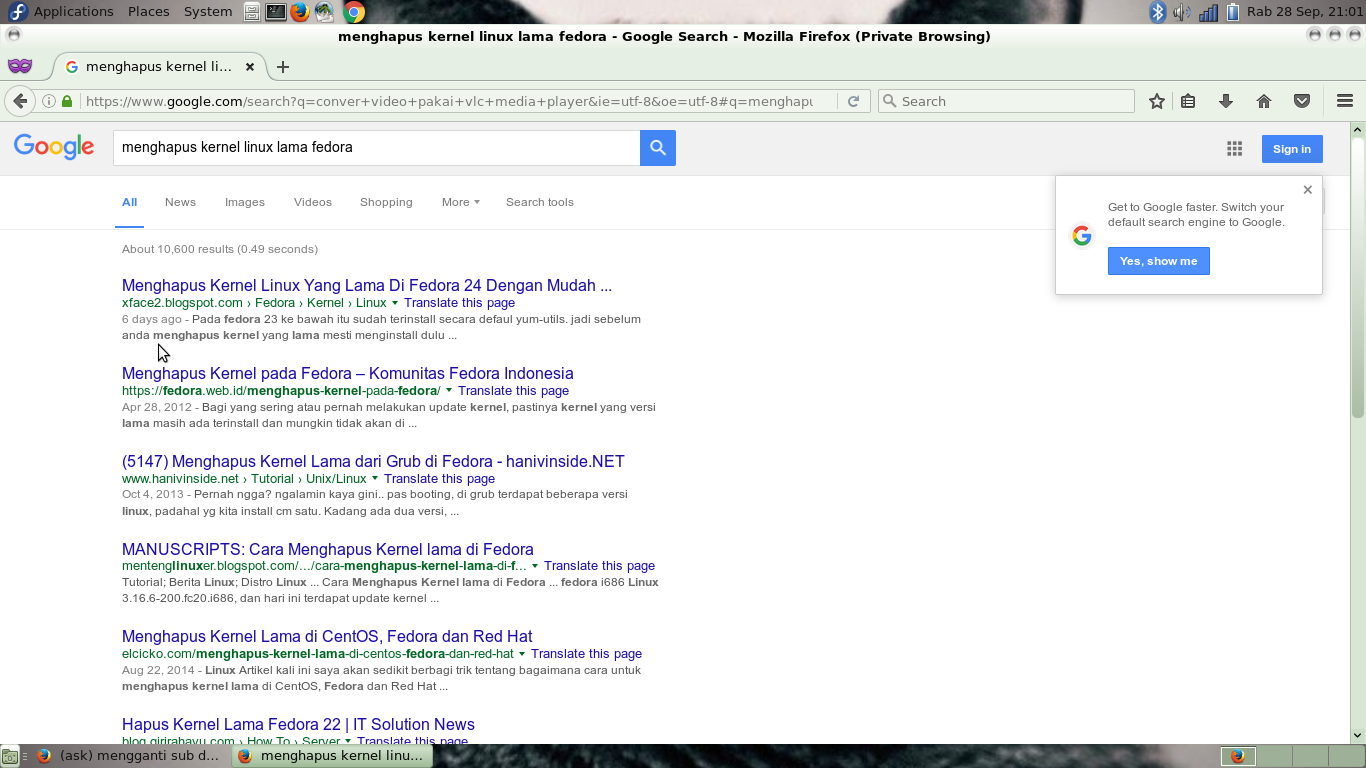
Task: Open 'Menghapus Kernel Linux Yang Lama Di Fedora 24' result
Action: pos(367,285)
